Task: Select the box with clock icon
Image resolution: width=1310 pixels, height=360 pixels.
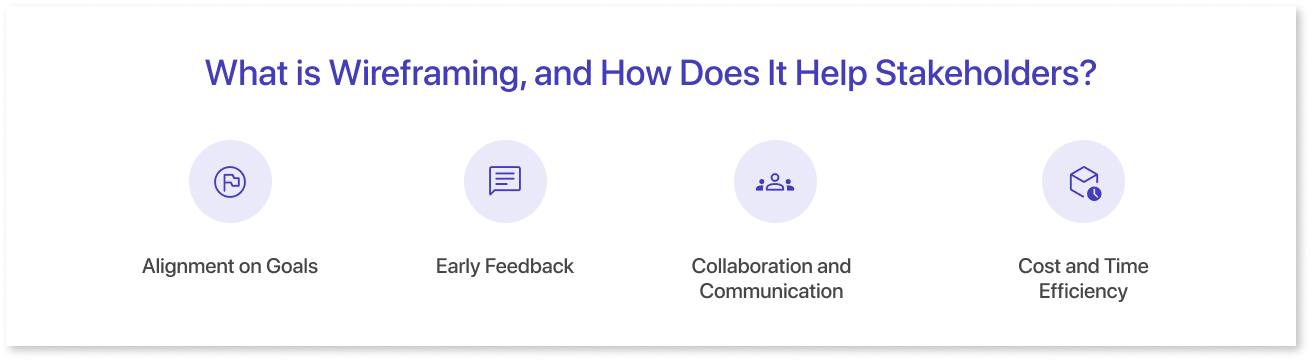Action: click(x=1084, y=182)
